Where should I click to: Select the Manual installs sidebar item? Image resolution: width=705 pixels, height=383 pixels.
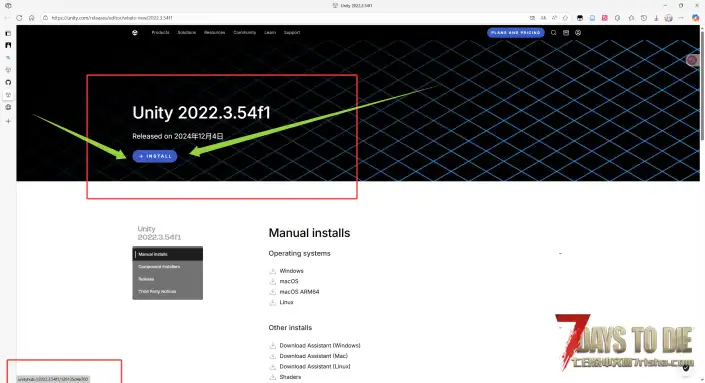tap(167, 254)
